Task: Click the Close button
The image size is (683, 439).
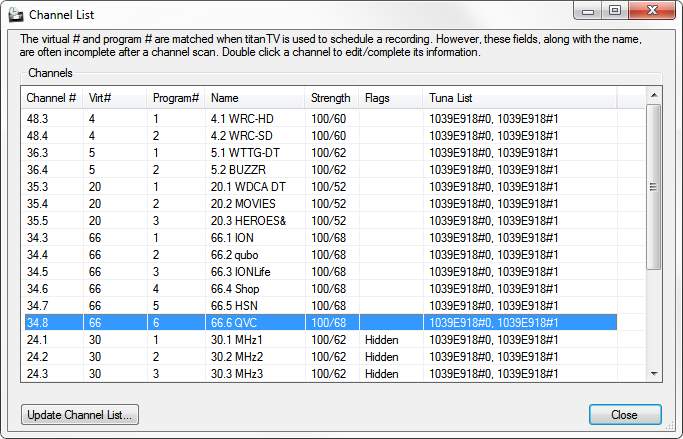Action: 625,415
